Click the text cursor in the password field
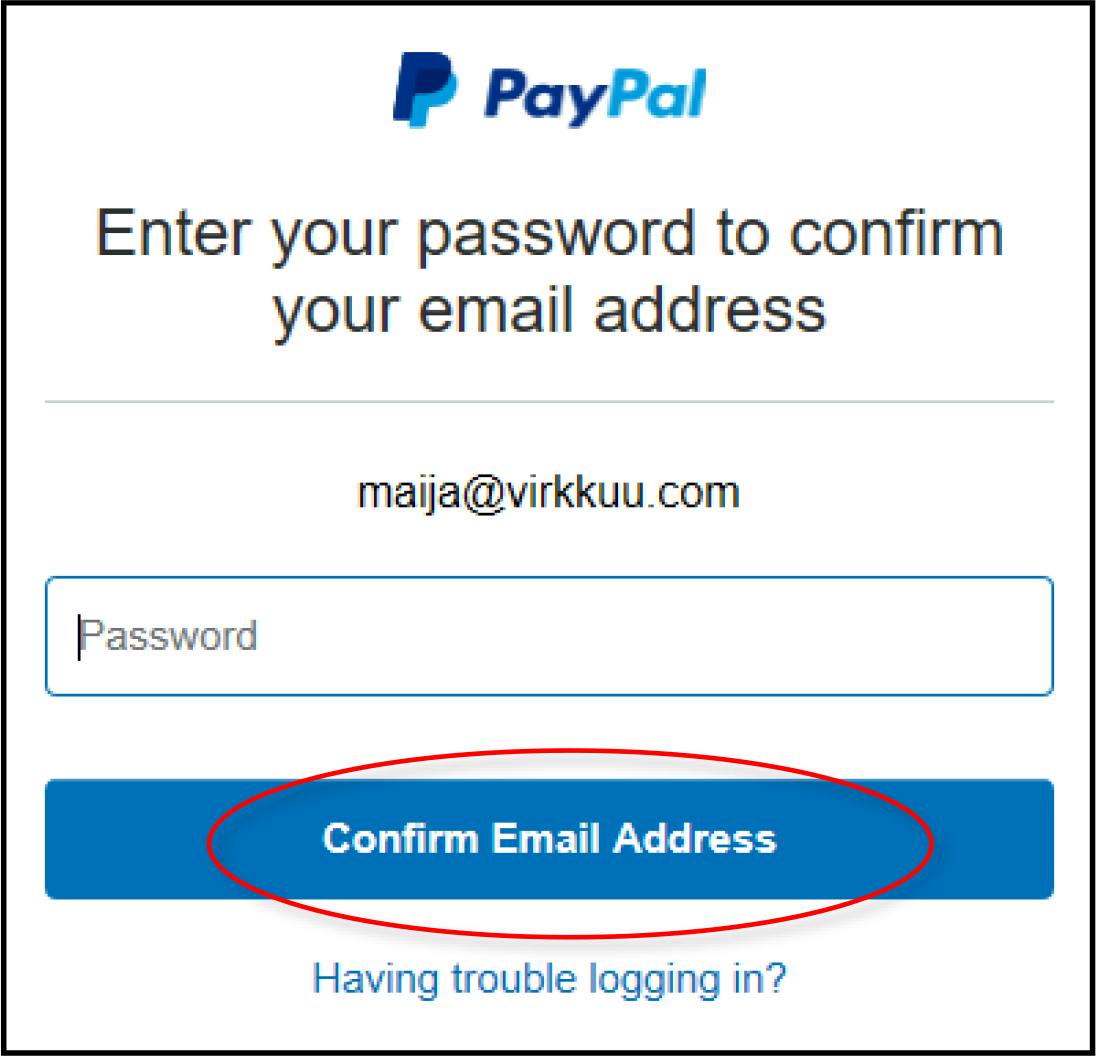 click(79, 637)
